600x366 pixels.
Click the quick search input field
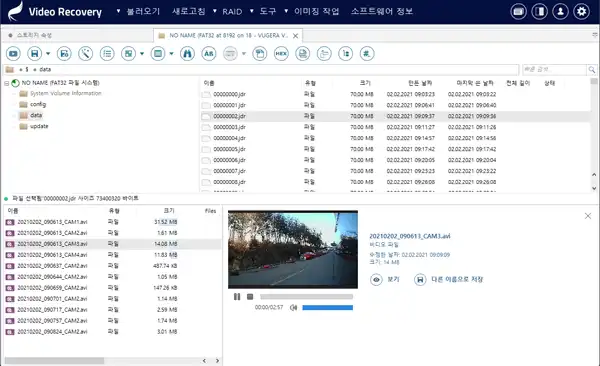[x=554, y=70]
